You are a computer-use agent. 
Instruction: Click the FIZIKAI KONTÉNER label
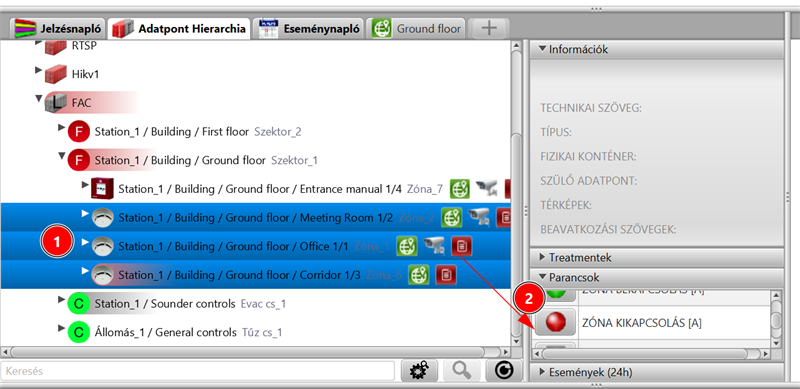click(x=588, y=157)
